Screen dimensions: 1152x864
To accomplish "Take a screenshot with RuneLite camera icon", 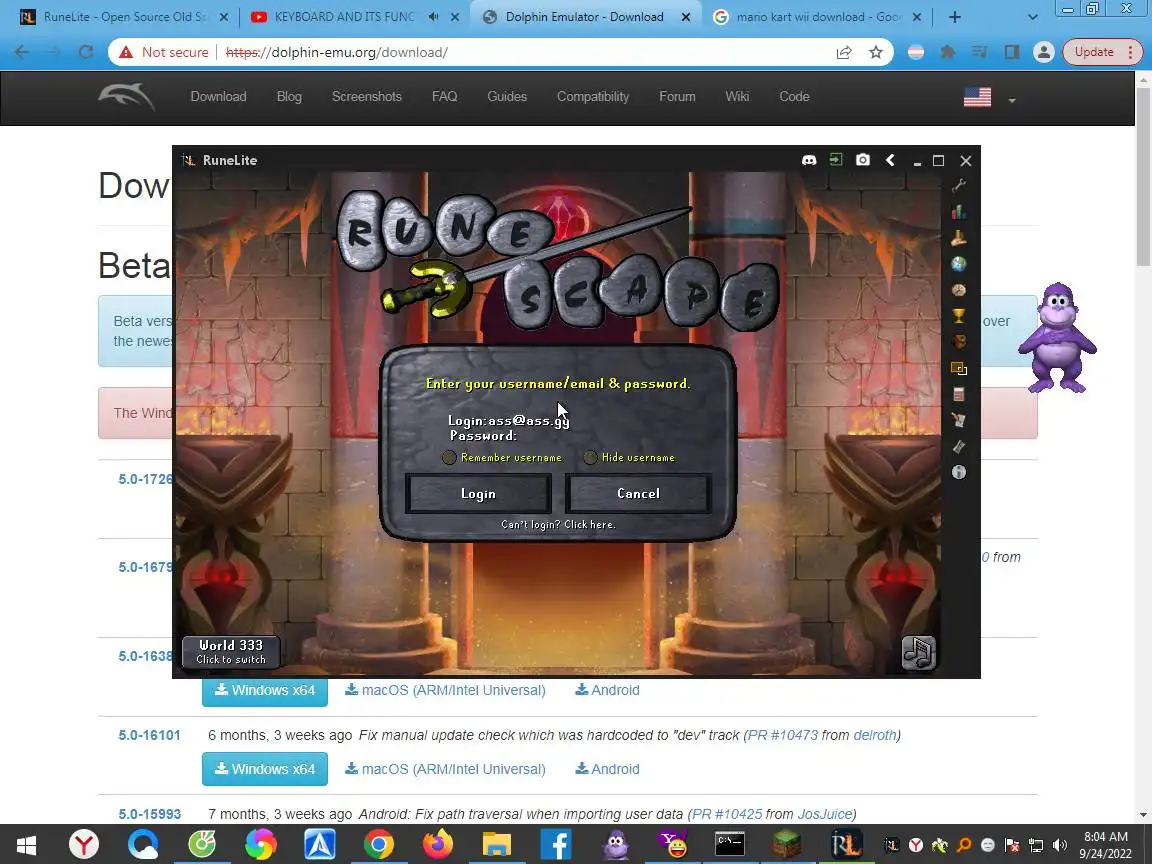I will [863, 159].
